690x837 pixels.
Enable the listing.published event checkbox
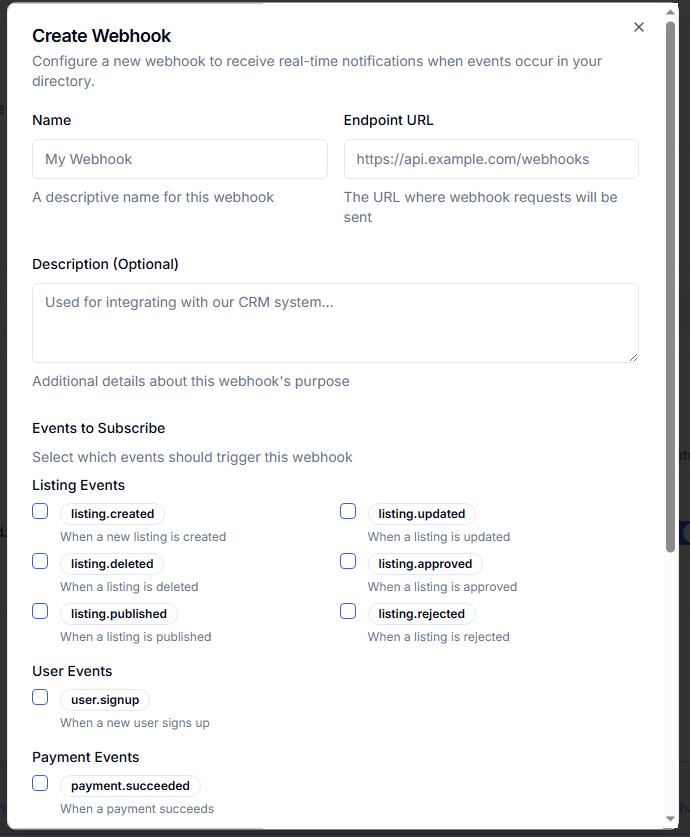[x=39, y=611]
